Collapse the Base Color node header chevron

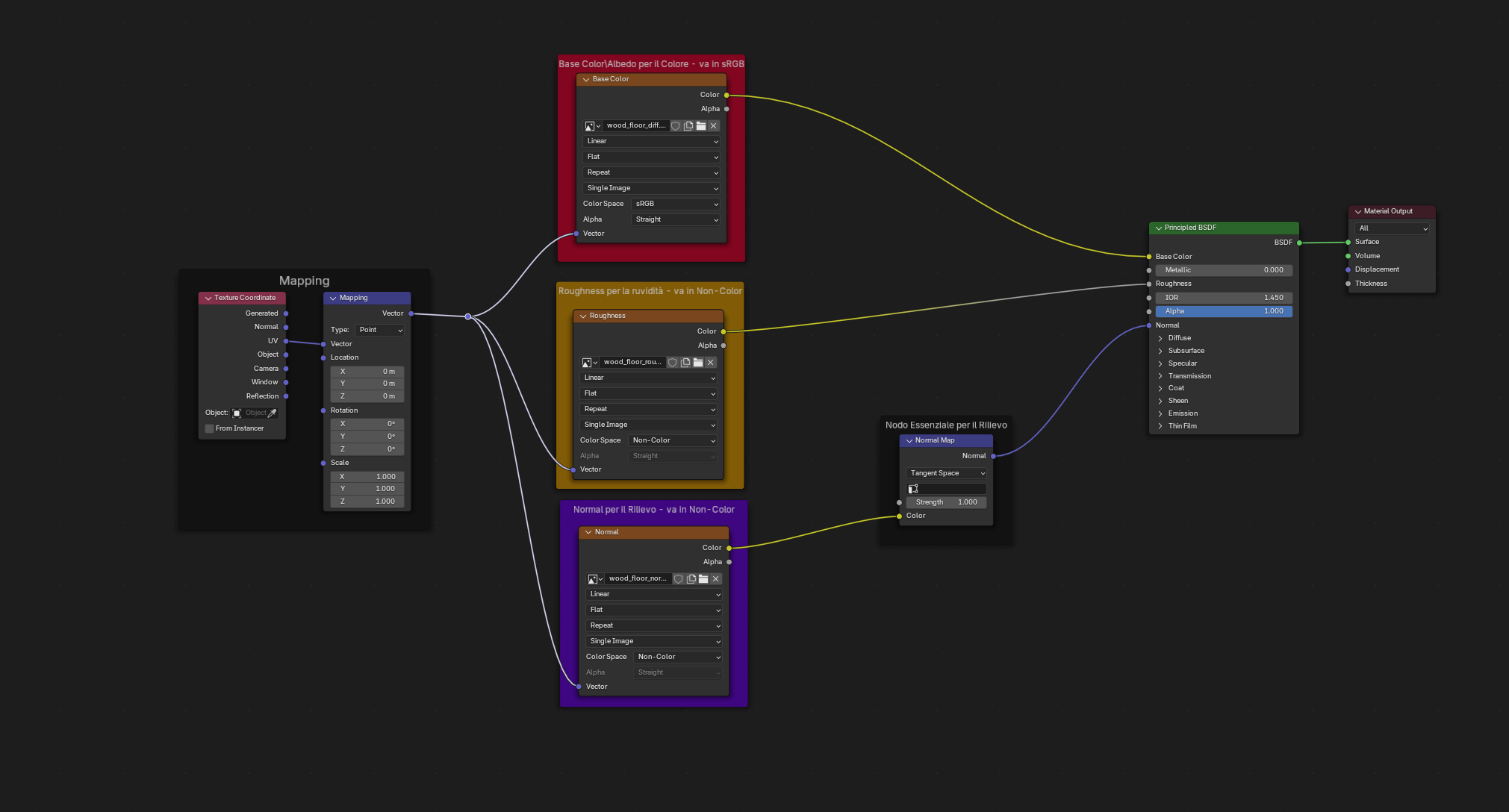pyautogui.click(x=586, y=79)
